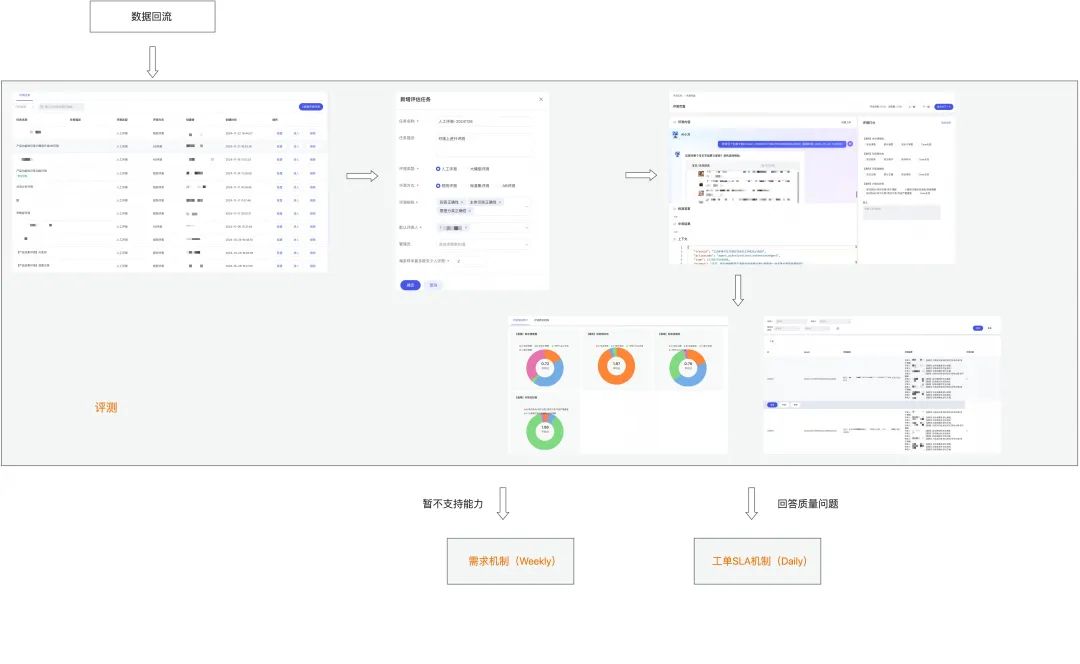Select the 人工评测 radio option
Image resolution: width=1080 pixels, height=664 pixels.
pyautogui.click(x=446, y=169)
